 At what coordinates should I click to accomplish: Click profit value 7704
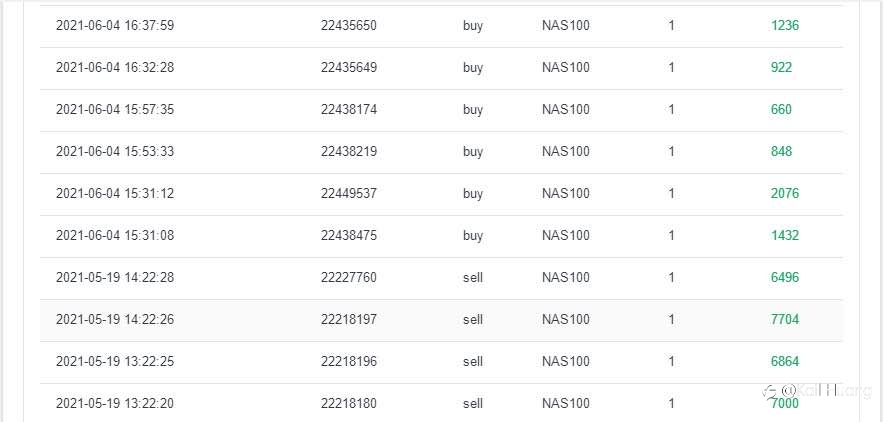[784, 319]
